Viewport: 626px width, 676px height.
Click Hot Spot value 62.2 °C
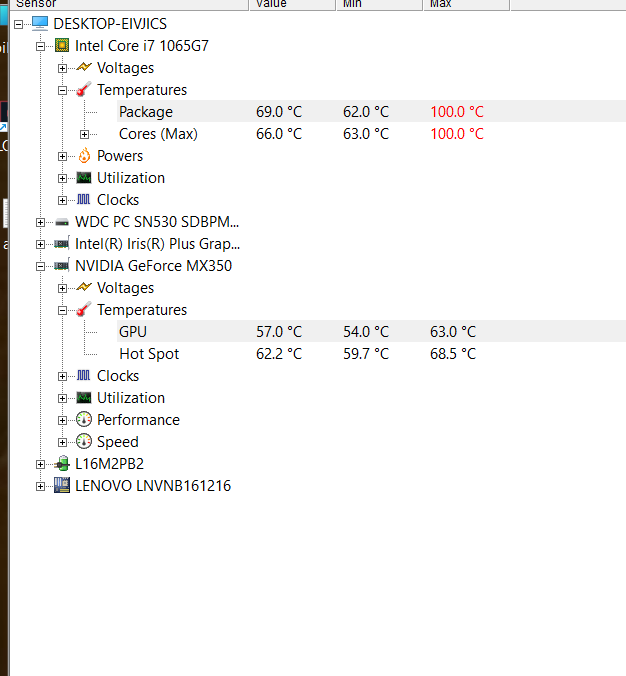tap(279, 354)
